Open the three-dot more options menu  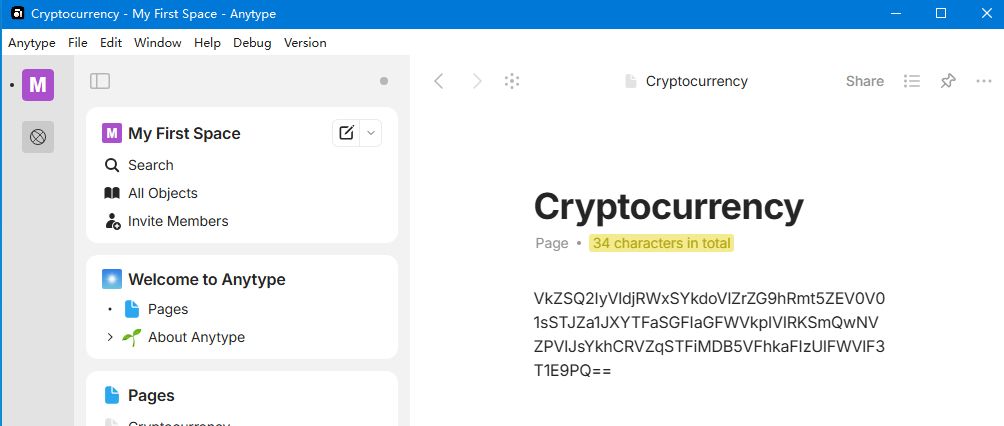pyautogui.click(x=984, y=81)
